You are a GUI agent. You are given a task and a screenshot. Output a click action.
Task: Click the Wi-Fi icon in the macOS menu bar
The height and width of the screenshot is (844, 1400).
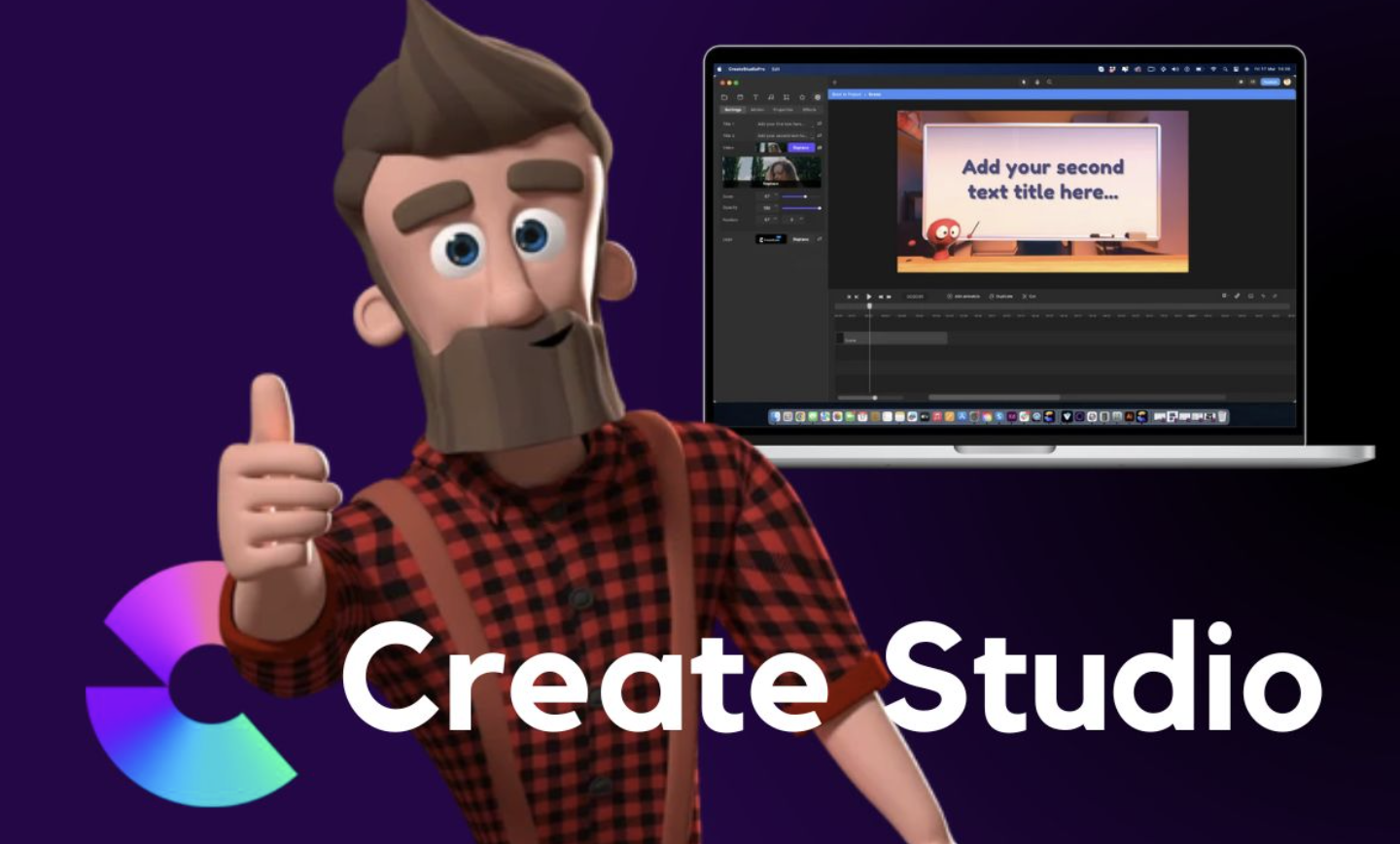1213,69
